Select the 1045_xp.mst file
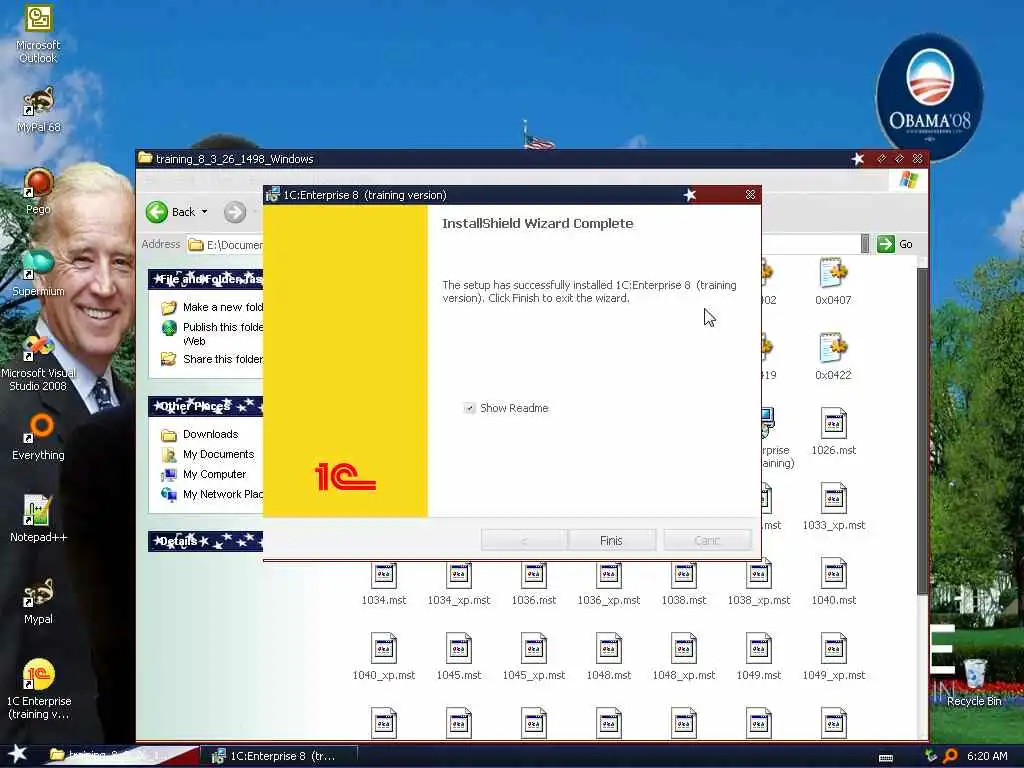The image size is (1024, 768). tap(534, 657)
